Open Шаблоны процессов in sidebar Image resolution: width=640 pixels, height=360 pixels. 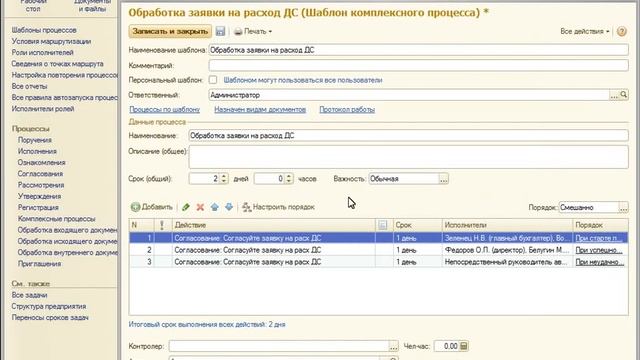click(x=44, y=30)
